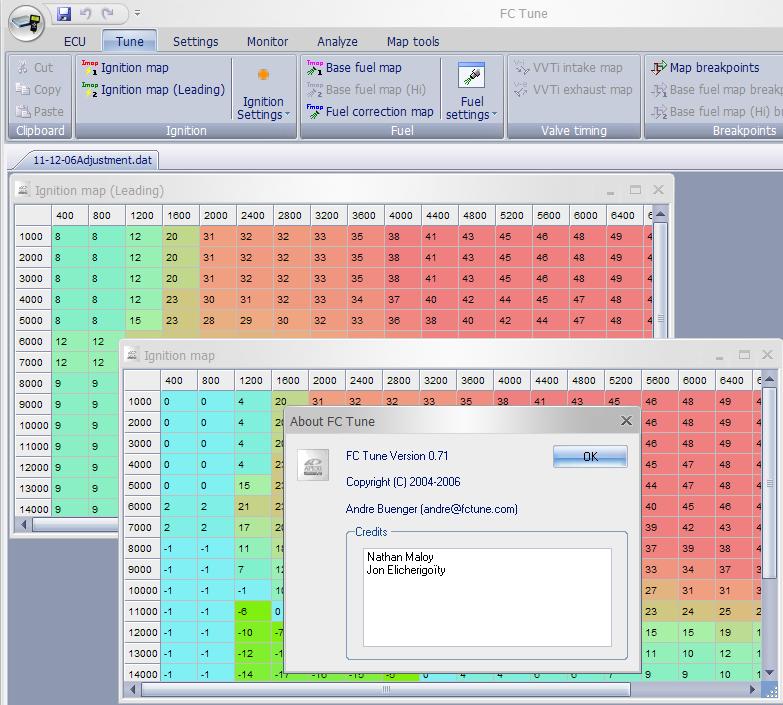Viewport: 783px width, 705px height.
Task: Click the scroll down arrow of Ignition map
Action: [770, 673]
